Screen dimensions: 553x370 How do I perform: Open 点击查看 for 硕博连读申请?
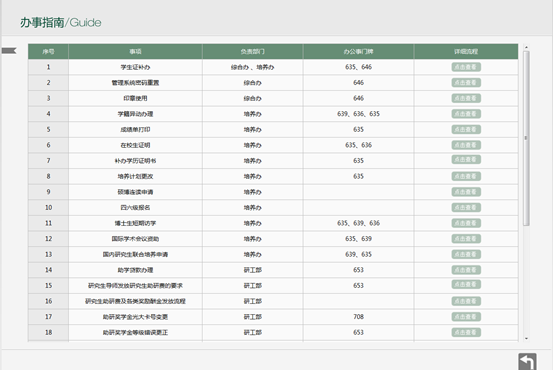466,192
